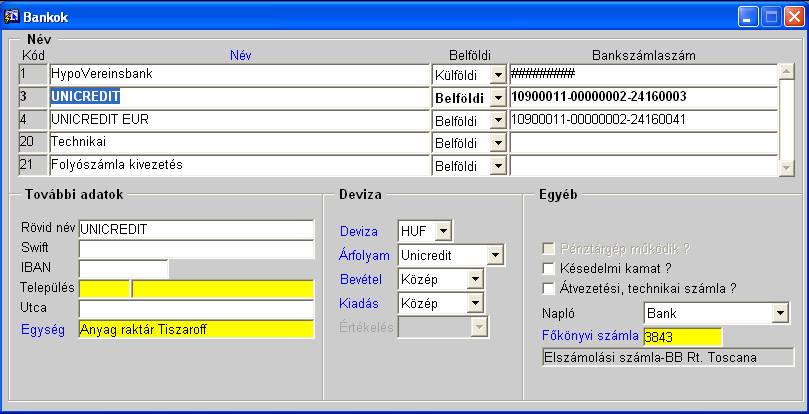Click the Elszámolási számla-BB Rt. Toscana field

click(x=668, y=357)
